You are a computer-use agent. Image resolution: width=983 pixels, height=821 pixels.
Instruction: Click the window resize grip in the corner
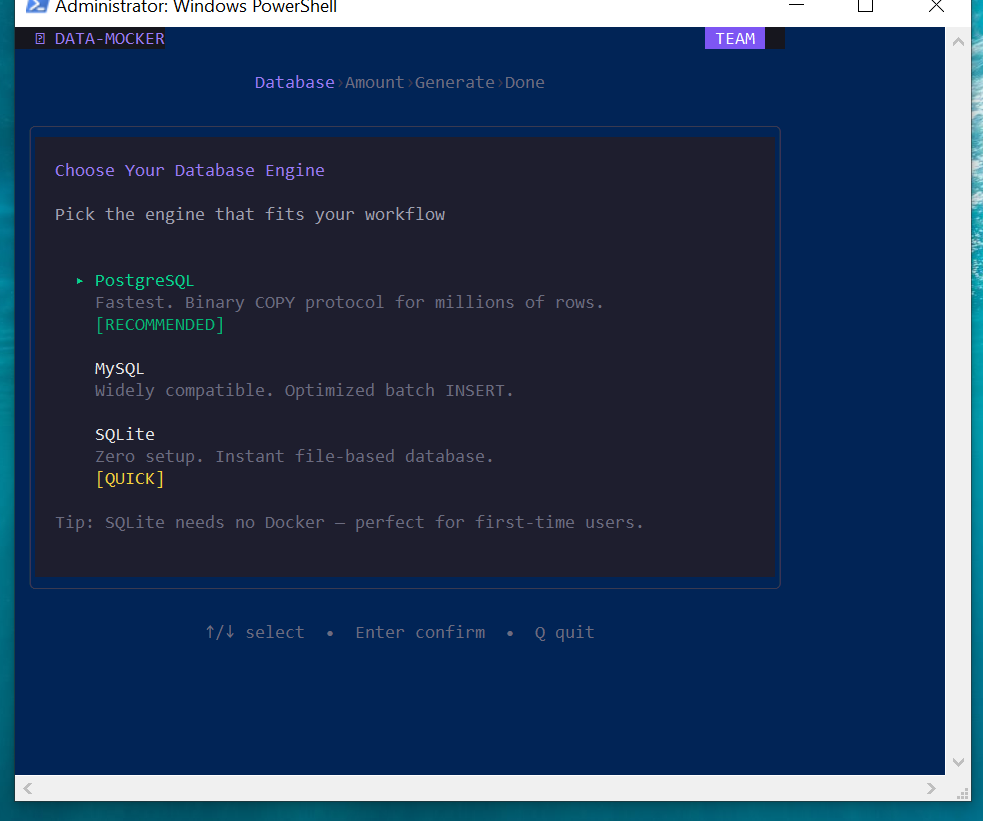tap(963, 793)
